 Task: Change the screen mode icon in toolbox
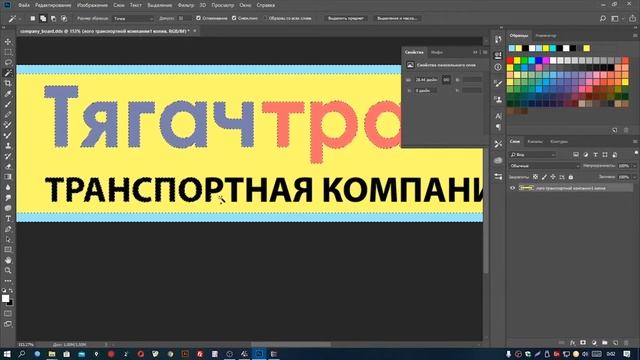(8, 324)
